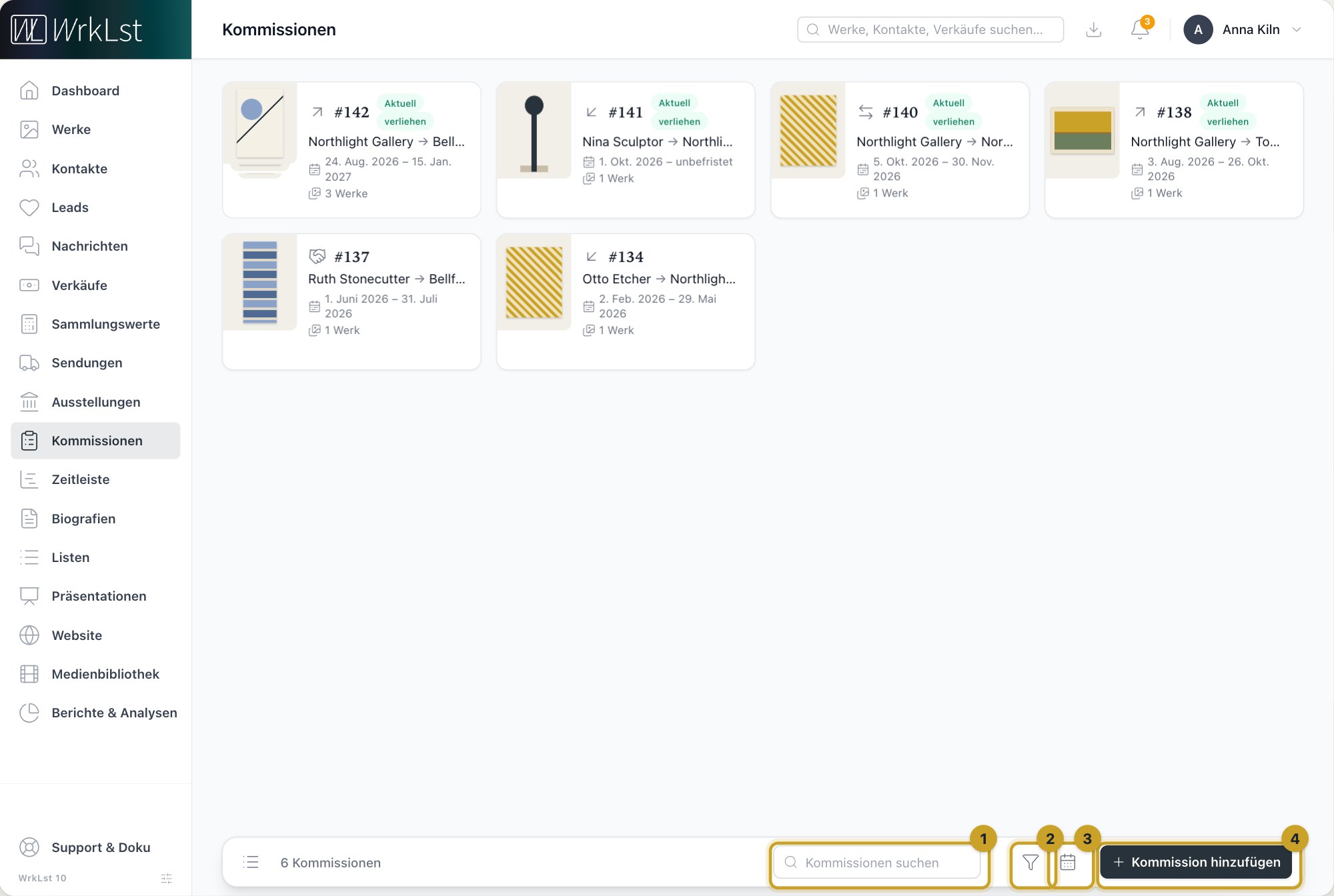Viewport: 1334px width, 896px height.
Task: Open Nachrichten section
Action: 95,246
